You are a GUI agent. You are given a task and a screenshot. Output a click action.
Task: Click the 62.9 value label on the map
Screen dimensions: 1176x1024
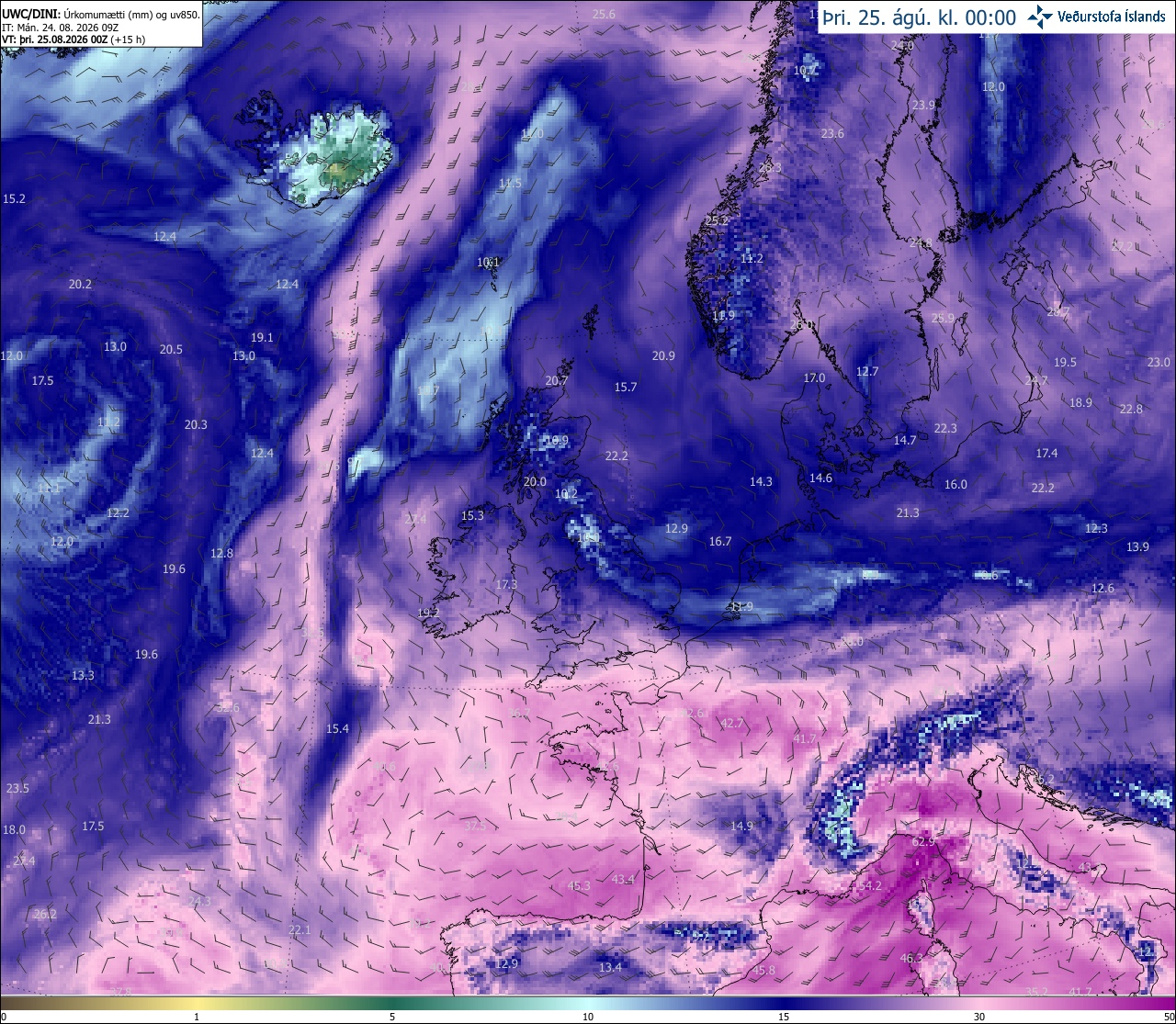coord(923,841)
